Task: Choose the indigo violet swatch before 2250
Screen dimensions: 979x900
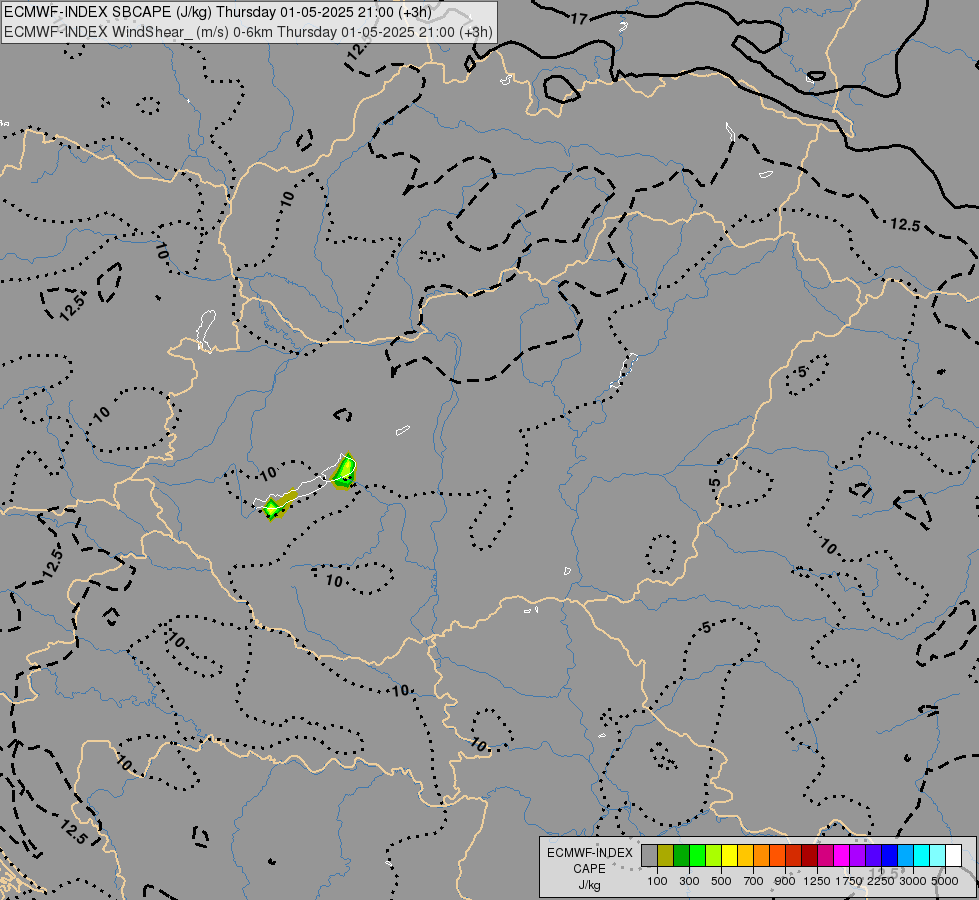Action: (873, 855)
